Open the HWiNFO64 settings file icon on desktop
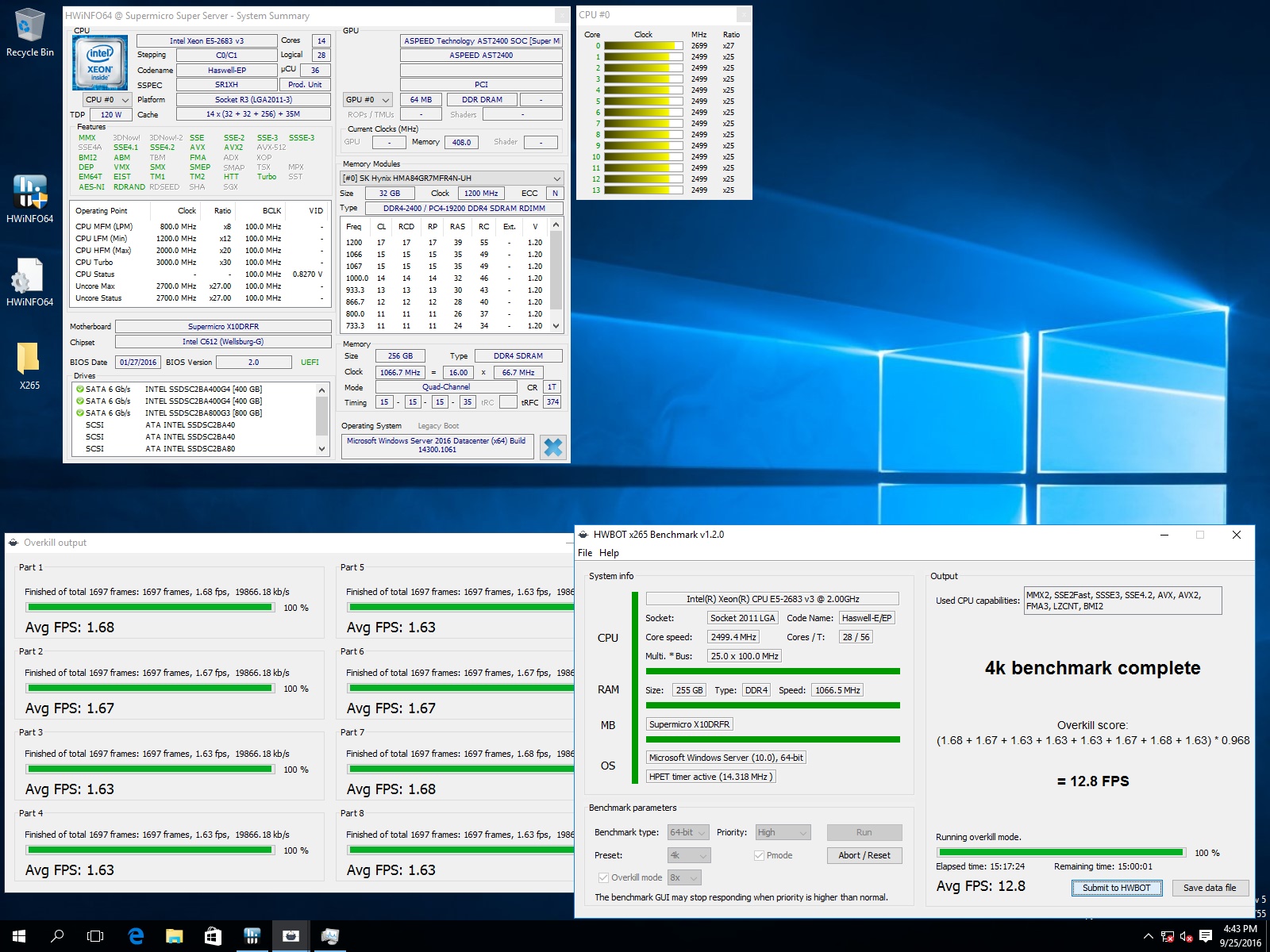The width and height of the screenshot is (1270, 952). coord(30,282)
